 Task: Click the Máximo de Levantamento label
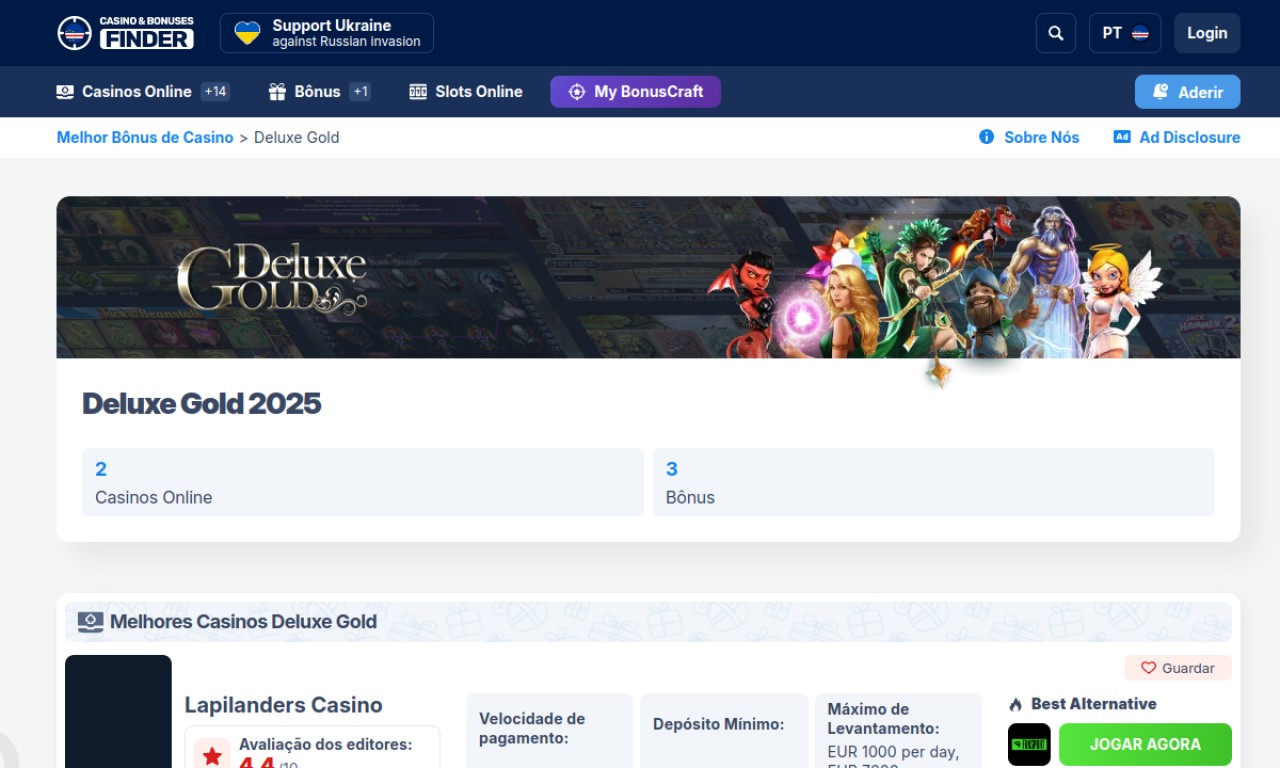coord(883,719)
